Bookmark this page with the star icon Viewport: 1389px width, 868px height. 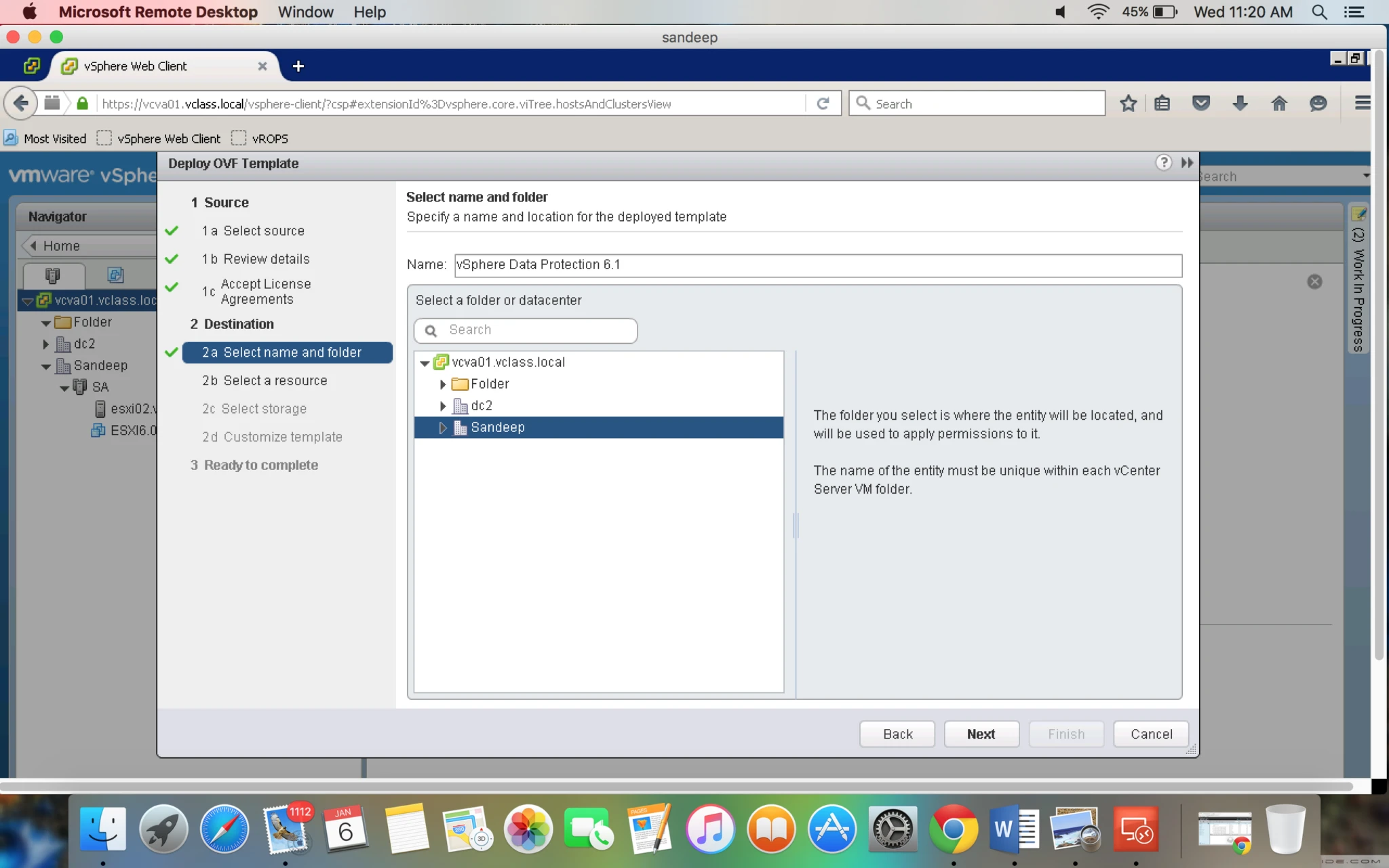[1128, 104]
